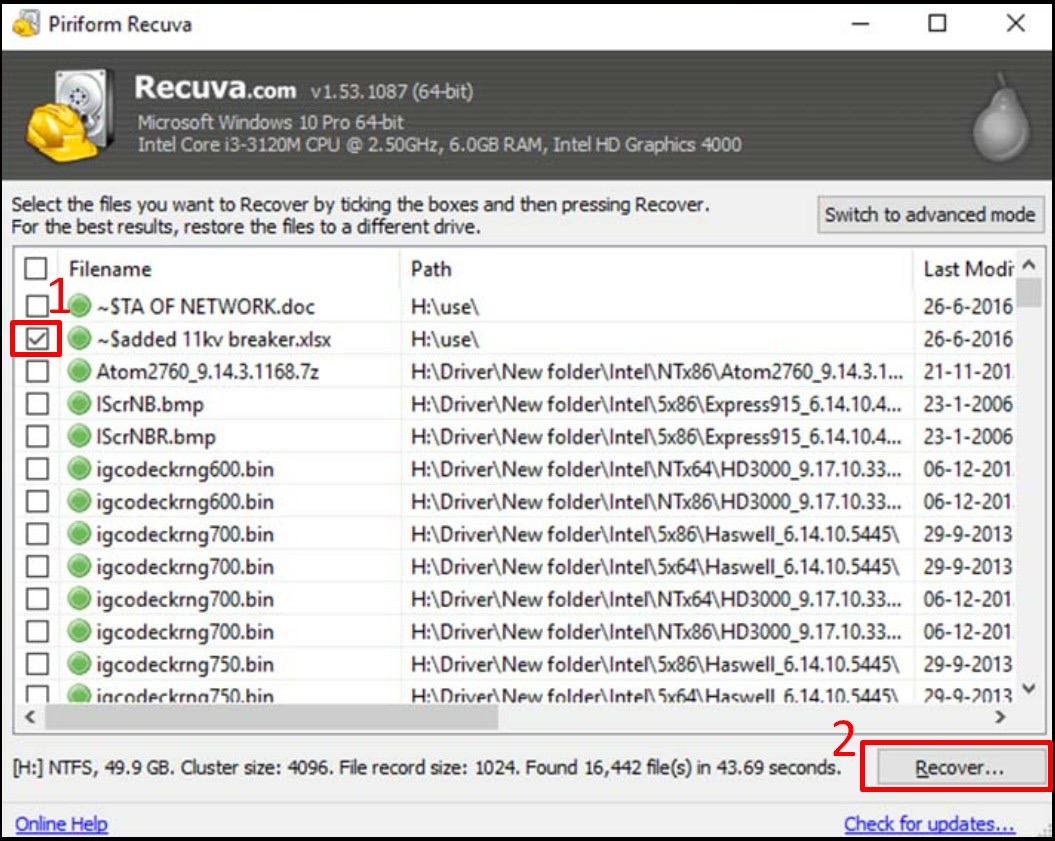The image size is (1055, 841).
Task: Tick the checkbox for IScrNB.bmp
Action: (x=37, y=403)
